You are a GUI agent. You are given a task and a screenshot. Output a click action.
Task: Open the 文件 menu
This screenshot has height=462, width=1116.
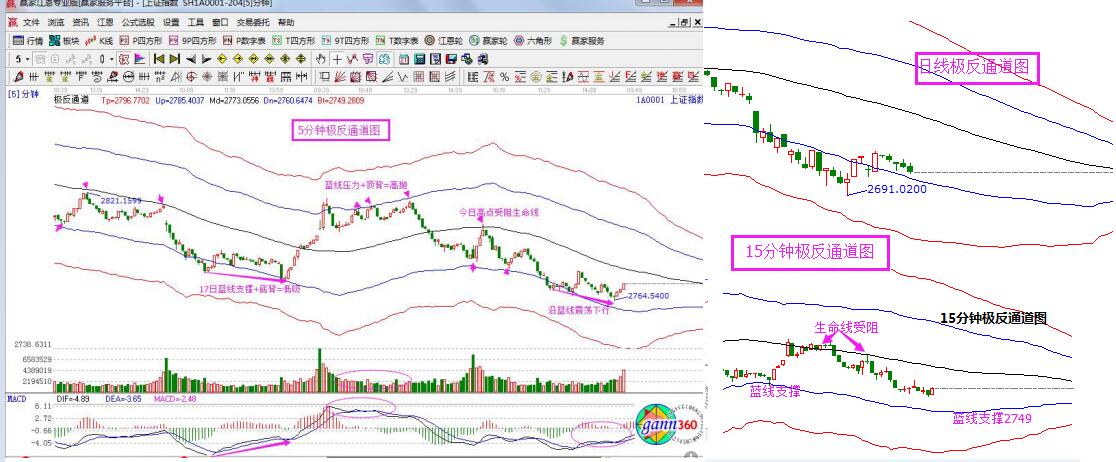pyautogui.click(x=31, y=22)
